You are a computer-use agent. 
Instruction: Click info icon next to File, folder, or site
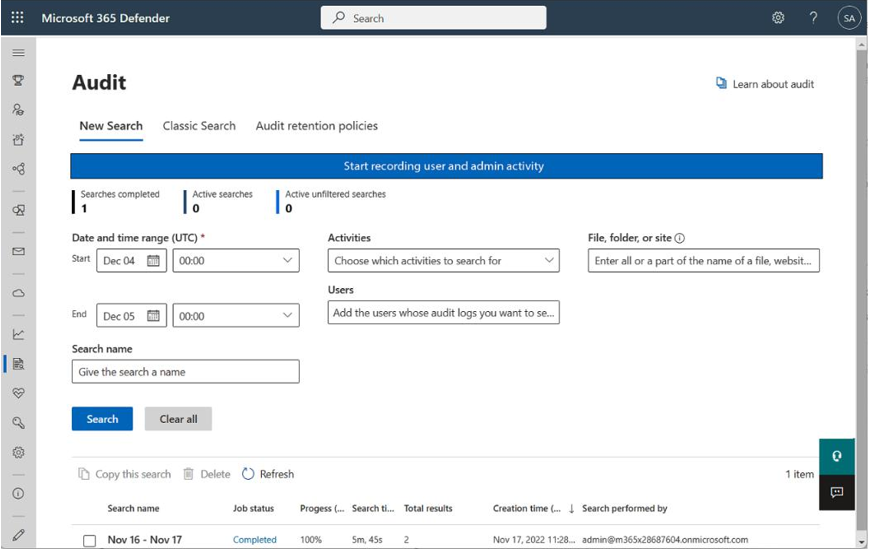point(679,238)
